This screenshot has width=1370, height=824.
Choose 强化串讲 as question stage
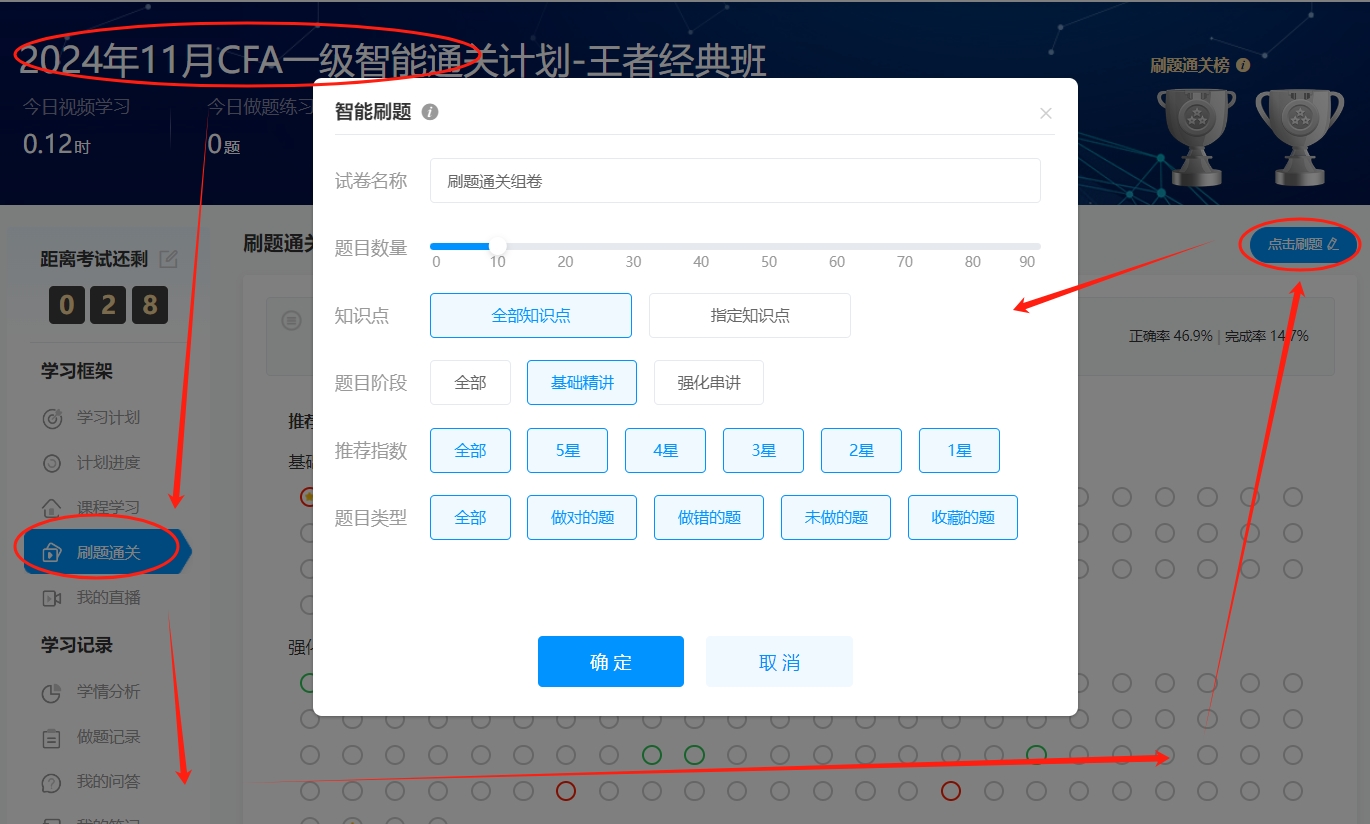709,383
